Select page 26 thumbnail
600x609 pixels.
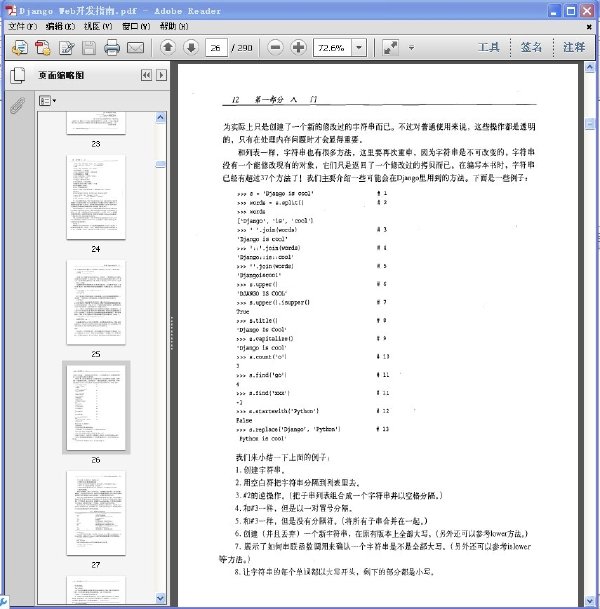[x=96, y=407]
